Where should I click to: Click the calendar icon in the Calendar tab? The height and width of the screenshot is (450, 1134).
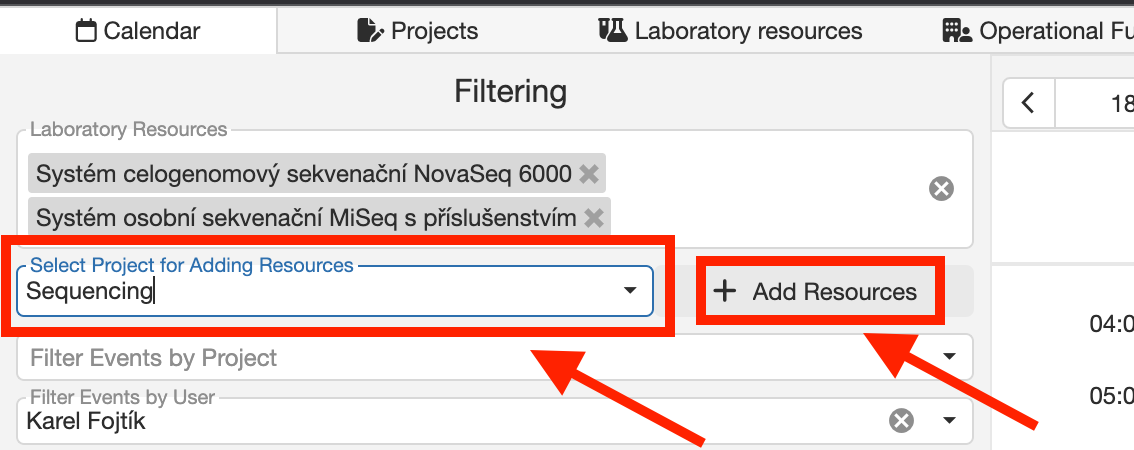(88, 31)
